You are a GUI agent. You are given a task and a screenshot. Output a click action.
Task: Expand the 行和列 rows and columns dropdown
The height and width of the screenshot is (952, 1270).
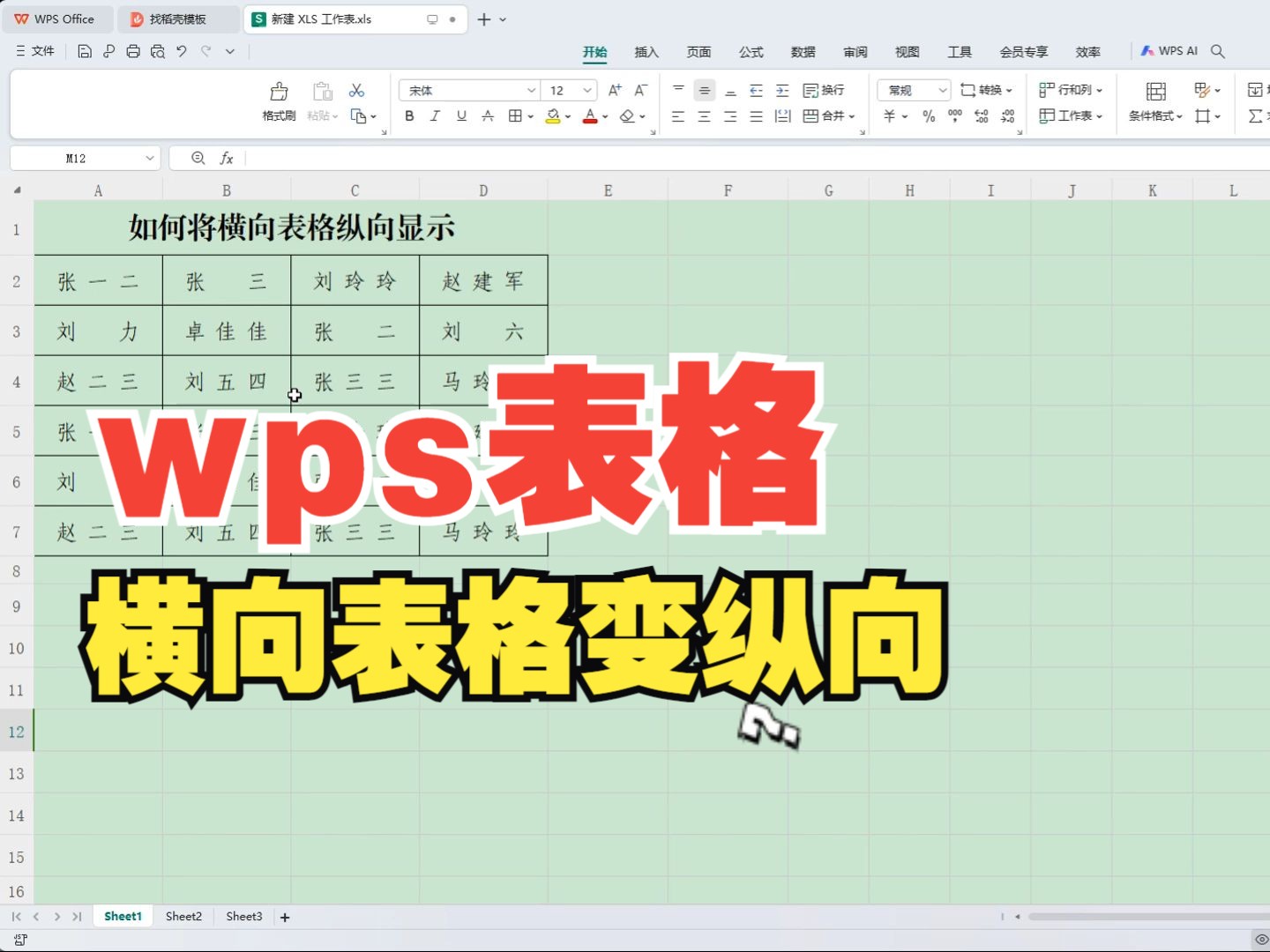tap(1070, 89)
